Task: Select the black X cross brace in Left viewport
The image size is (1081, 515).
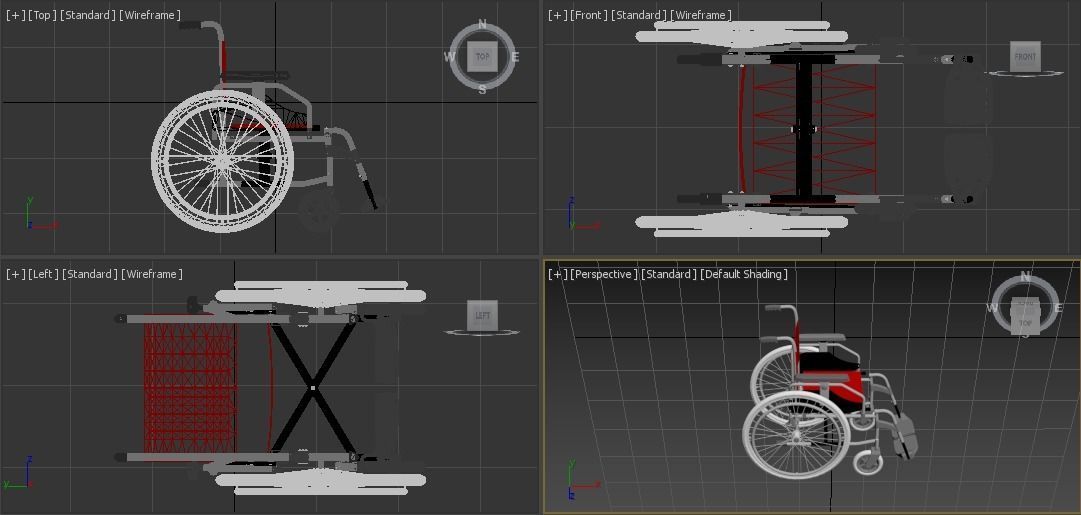Action: pyautogui.click(x=313, y=388)
